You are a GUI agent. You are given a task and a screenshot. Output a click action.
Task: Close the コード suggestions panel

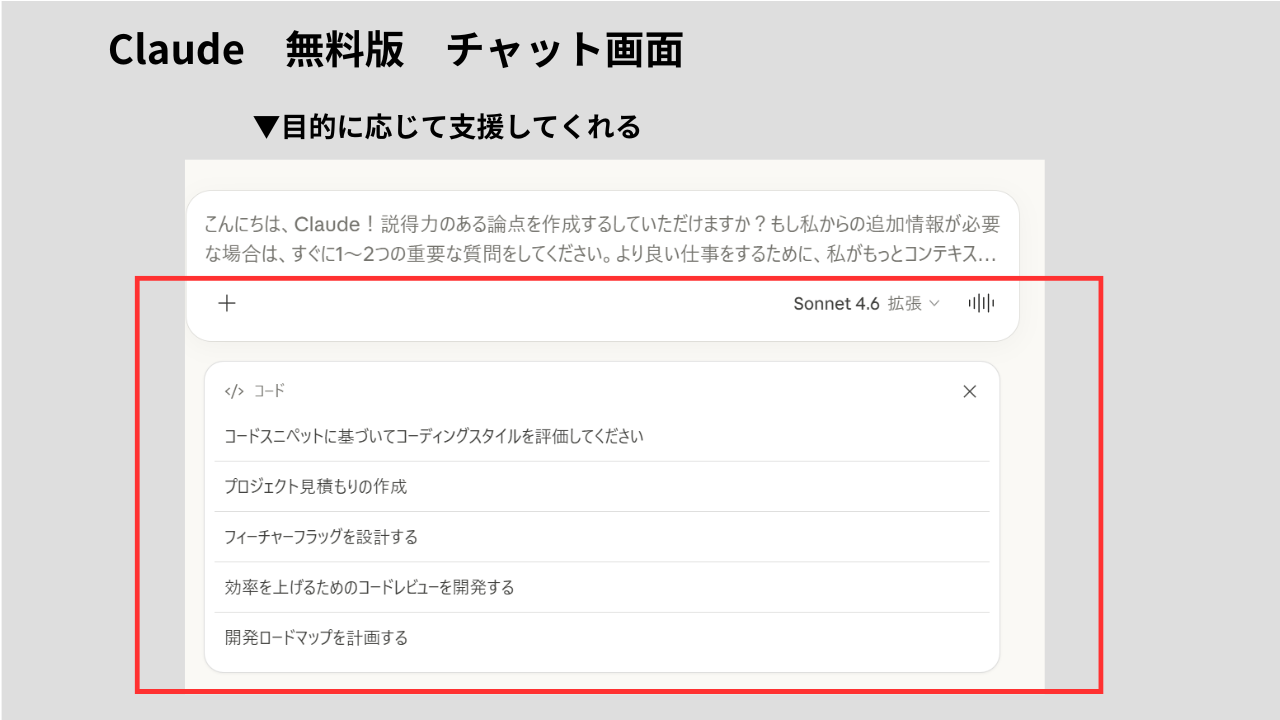[969, 392]
